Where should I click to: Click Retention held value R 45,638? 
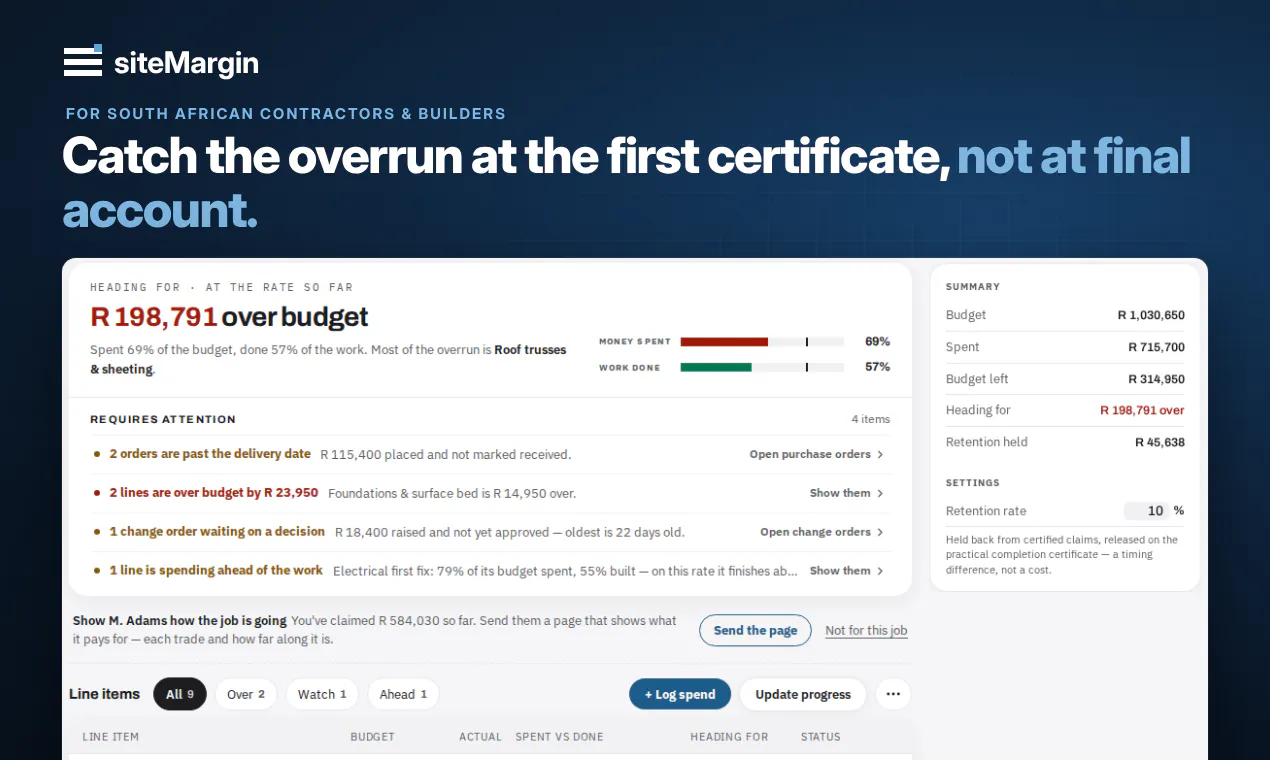[1160, 442]
